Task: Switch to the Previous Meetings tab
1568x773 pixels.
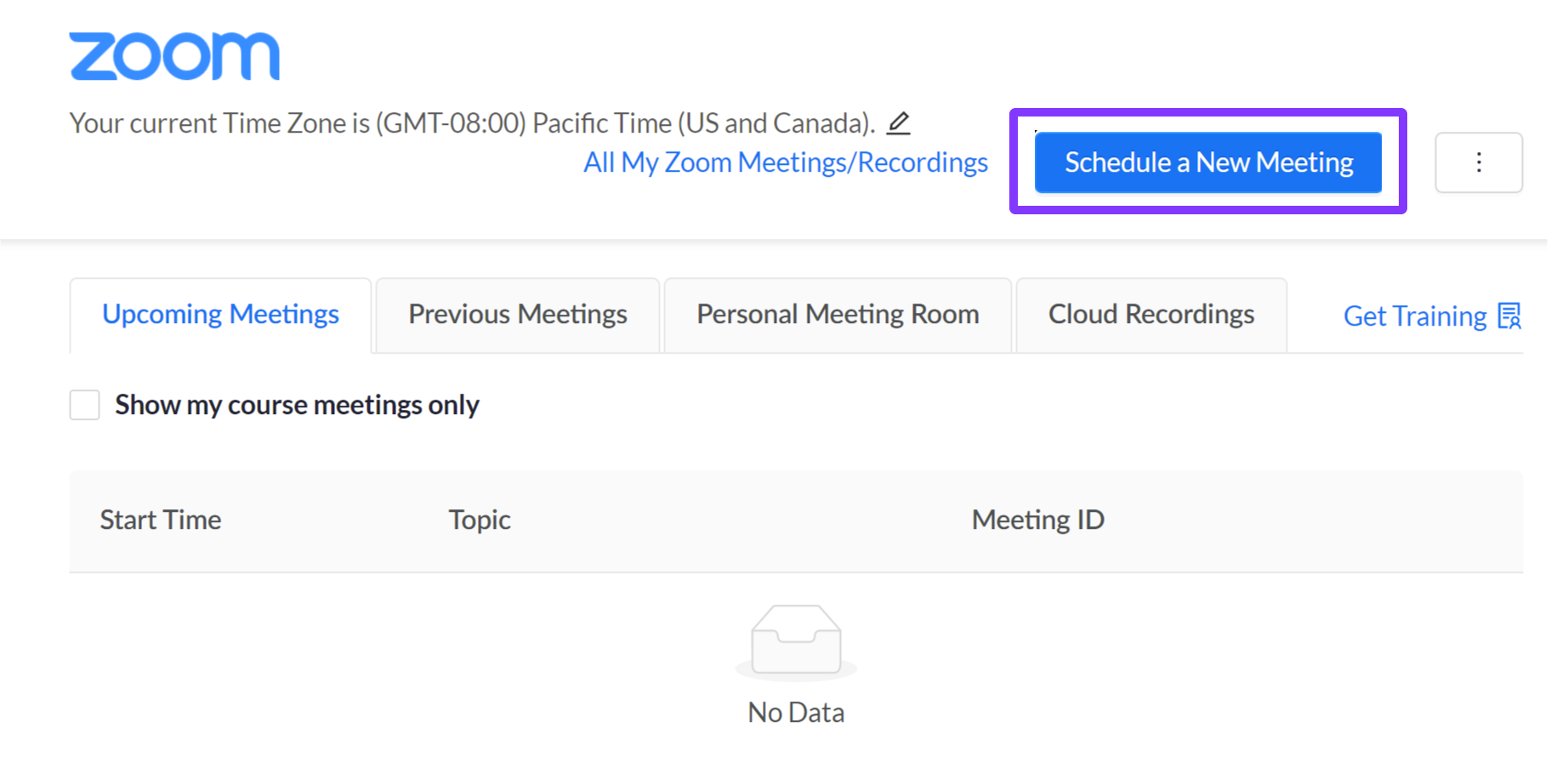Action: click(x=517, y=315)
